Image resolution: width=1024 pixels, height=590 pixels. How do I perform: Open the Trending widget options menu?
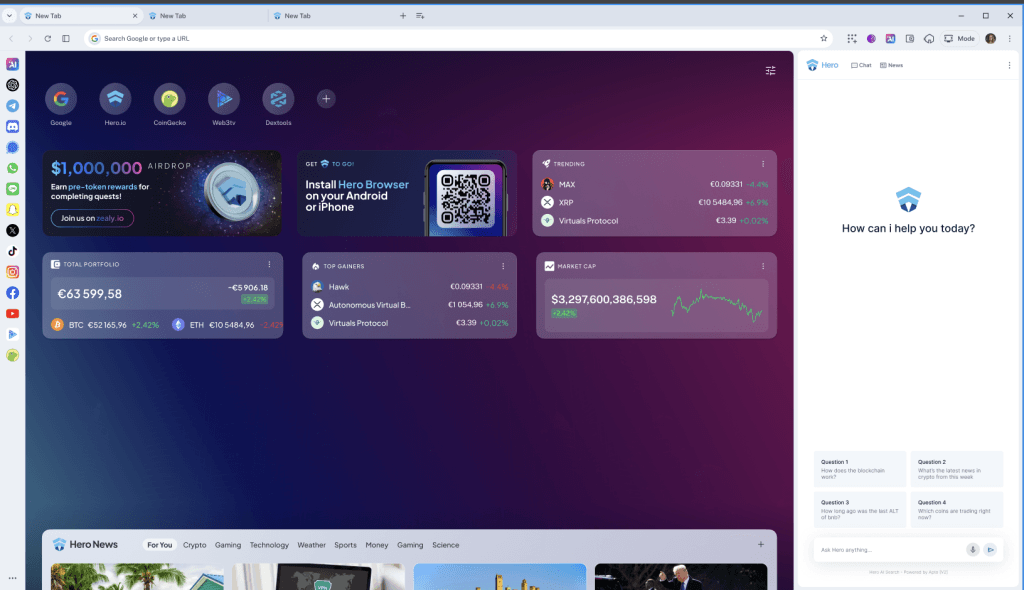pyautogui.click(x=763, y=163)
